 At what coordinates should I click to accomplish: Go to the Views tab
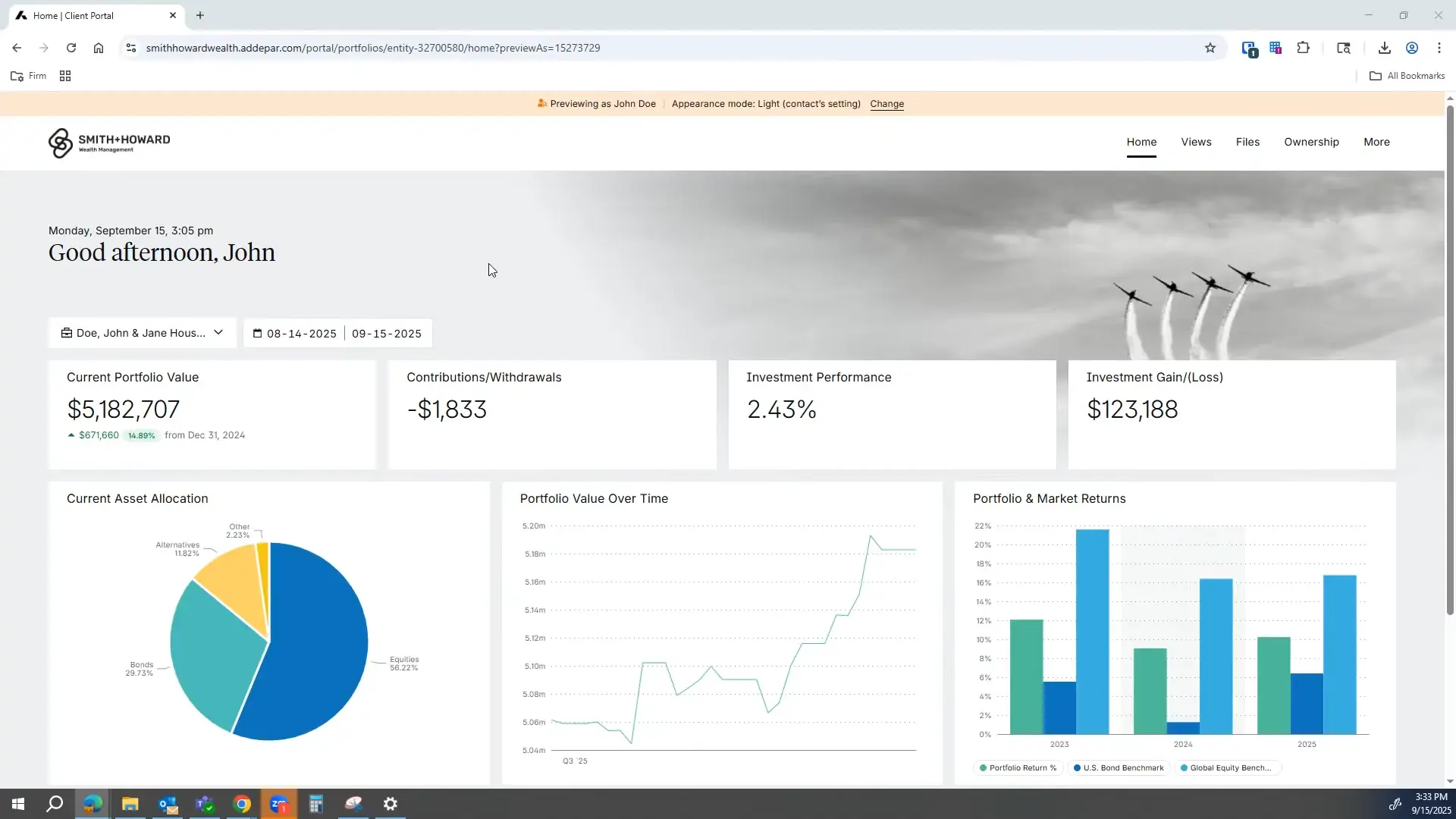[1196, 142]
